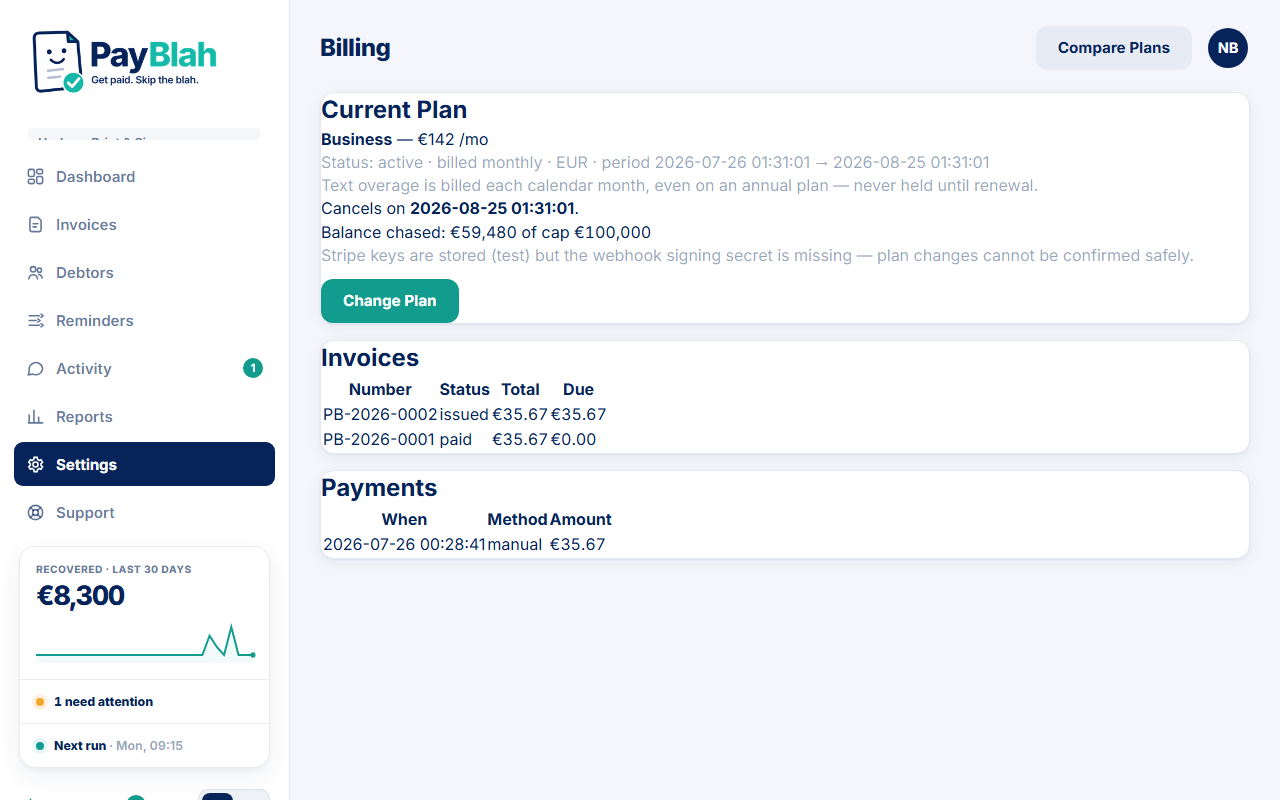This screenshot has width=1280, height=800.
Task: Click the Invoices document icon
Action: [x=36, y=225]
